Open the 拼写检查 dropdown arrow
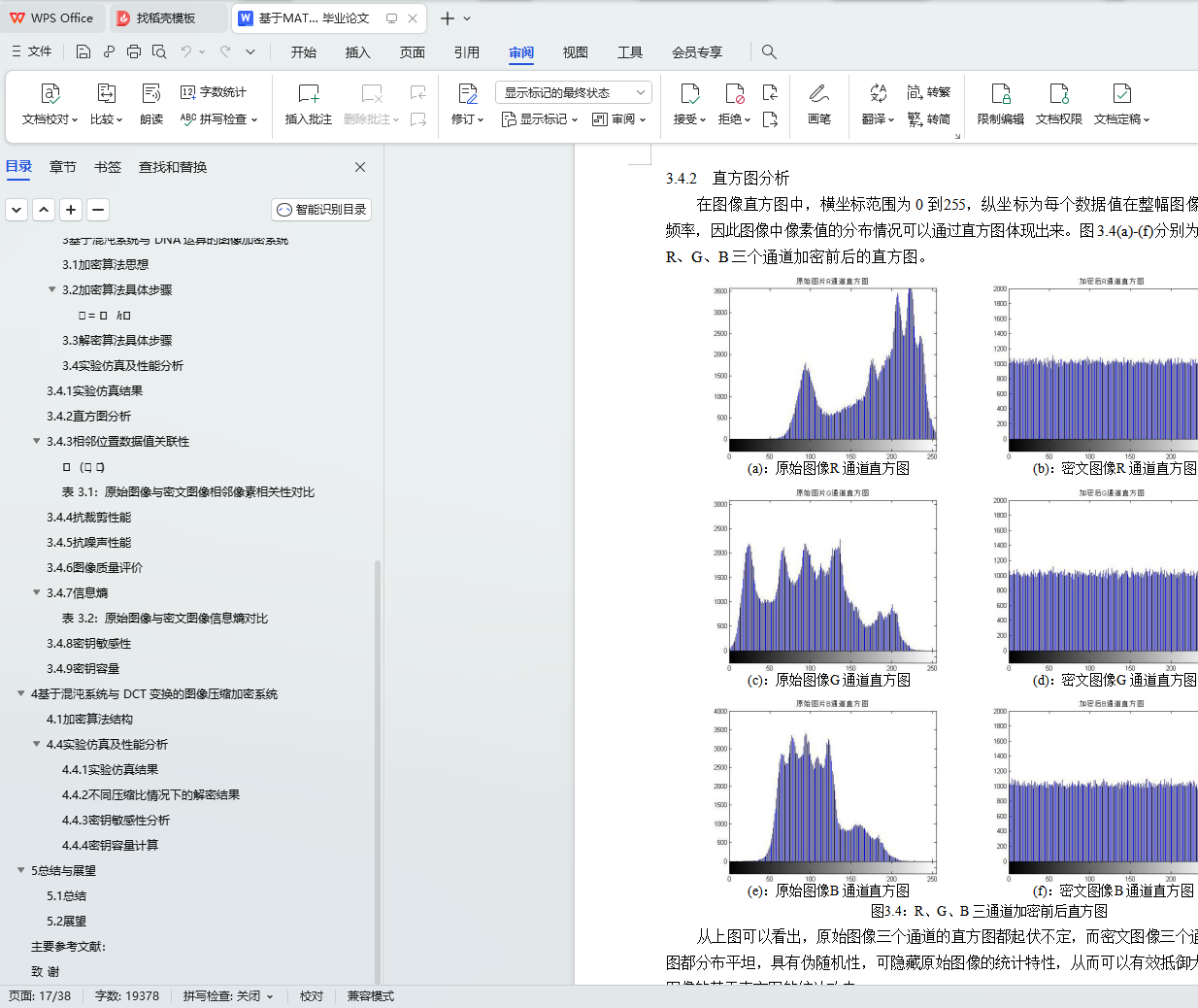Image resolution: width=1198 pixels, height=1008 pixels. [254, 120]
